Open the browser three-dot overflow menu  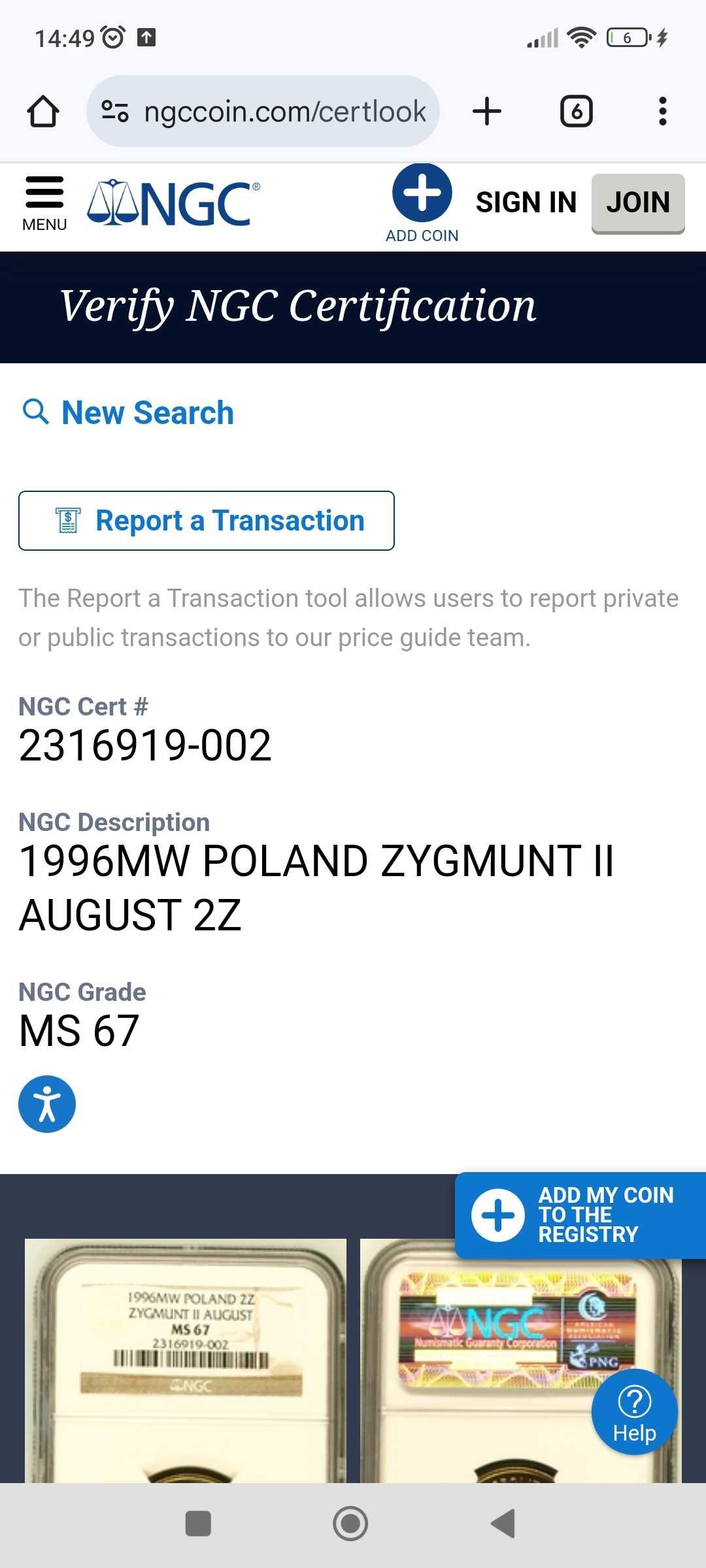coord(663,111)
